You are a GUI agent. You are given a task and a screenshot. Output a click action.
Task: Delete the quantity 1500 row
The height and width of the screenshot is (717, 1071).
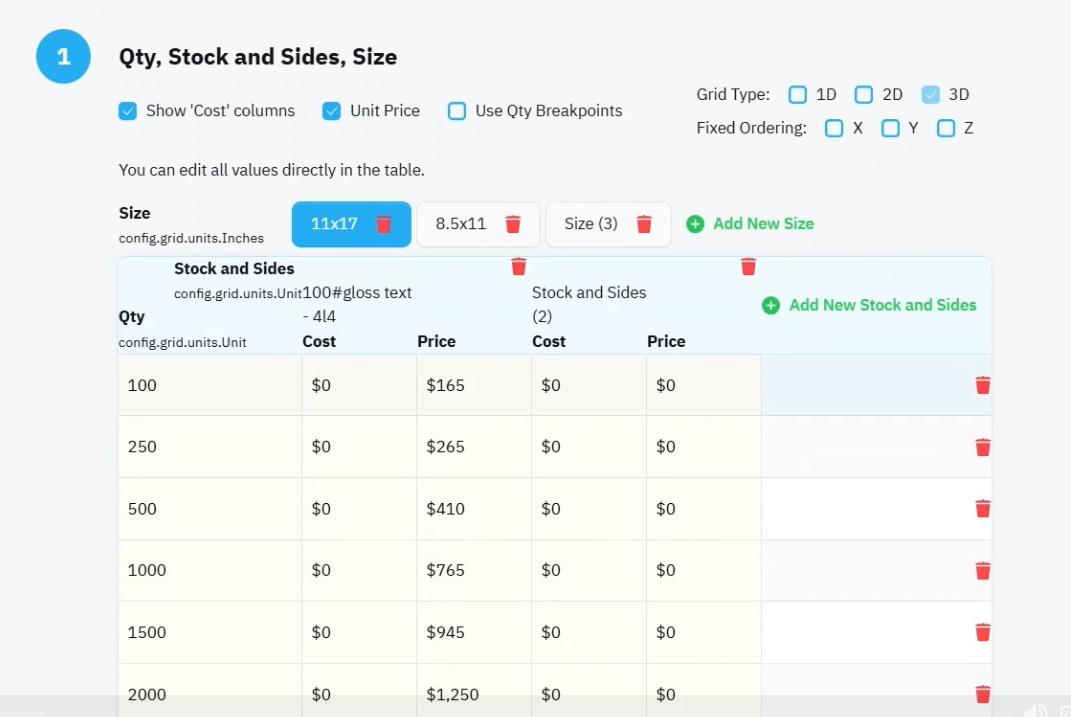tap(982, 632)
